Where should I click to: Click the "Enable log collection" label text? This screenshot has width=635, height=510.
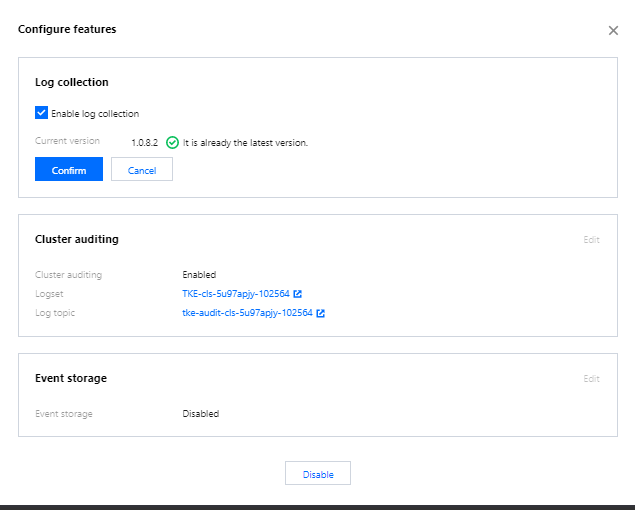(x=95, y=114)
